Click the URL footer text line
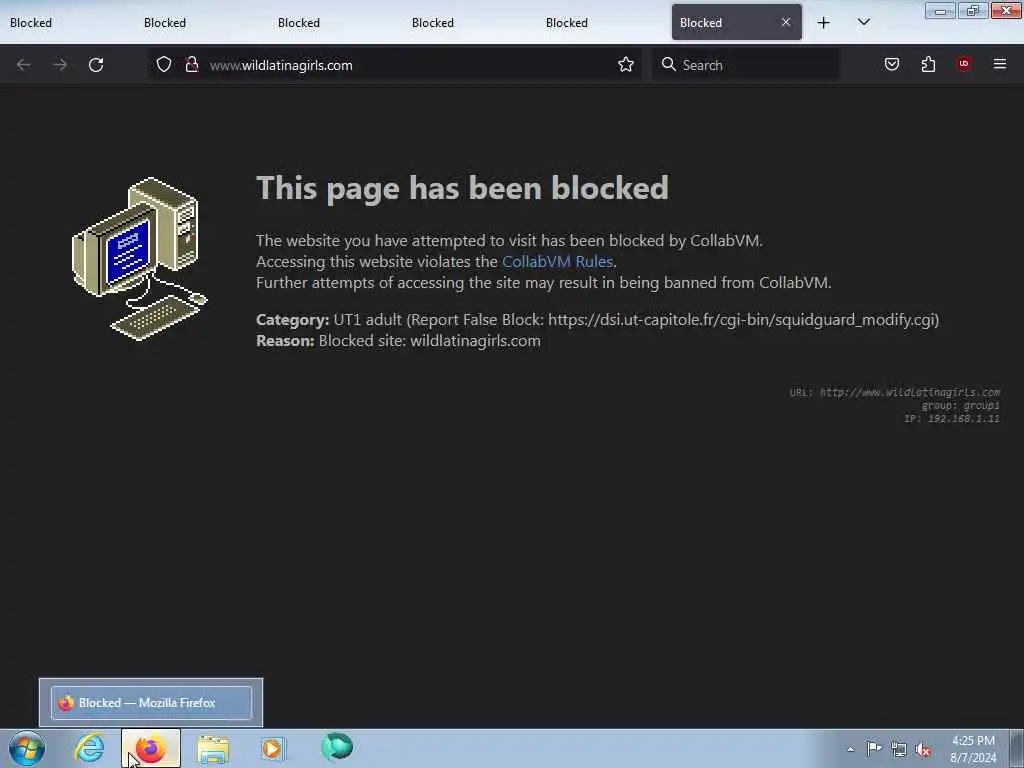 point(895,392)
